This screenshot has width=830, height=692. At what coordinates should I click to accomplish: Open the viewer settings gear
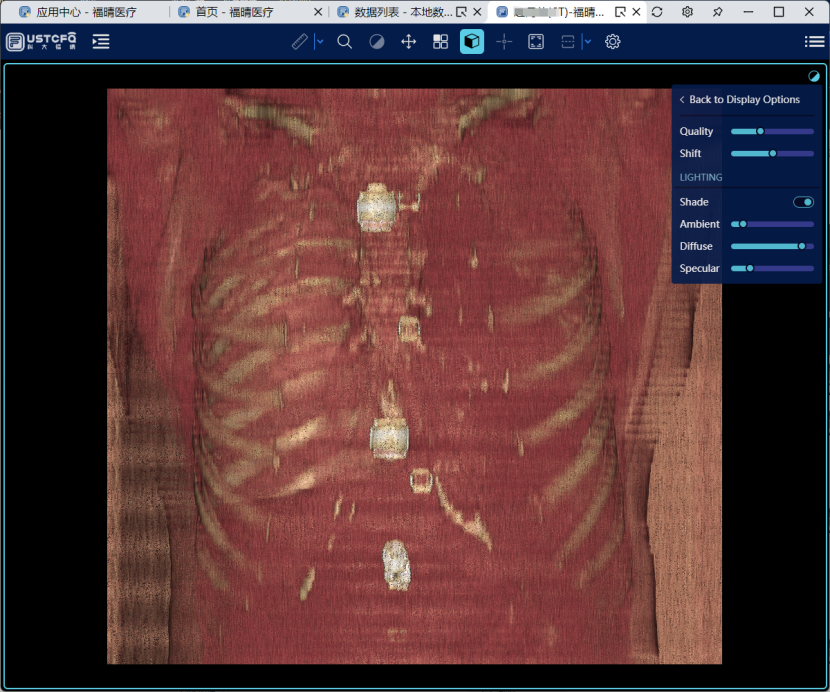click(613, 42)
